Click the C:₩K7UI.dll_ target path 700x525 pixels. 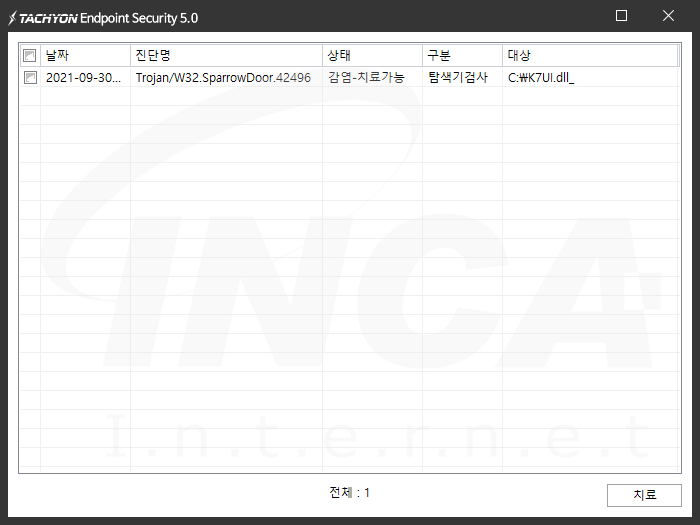point(541,78)
